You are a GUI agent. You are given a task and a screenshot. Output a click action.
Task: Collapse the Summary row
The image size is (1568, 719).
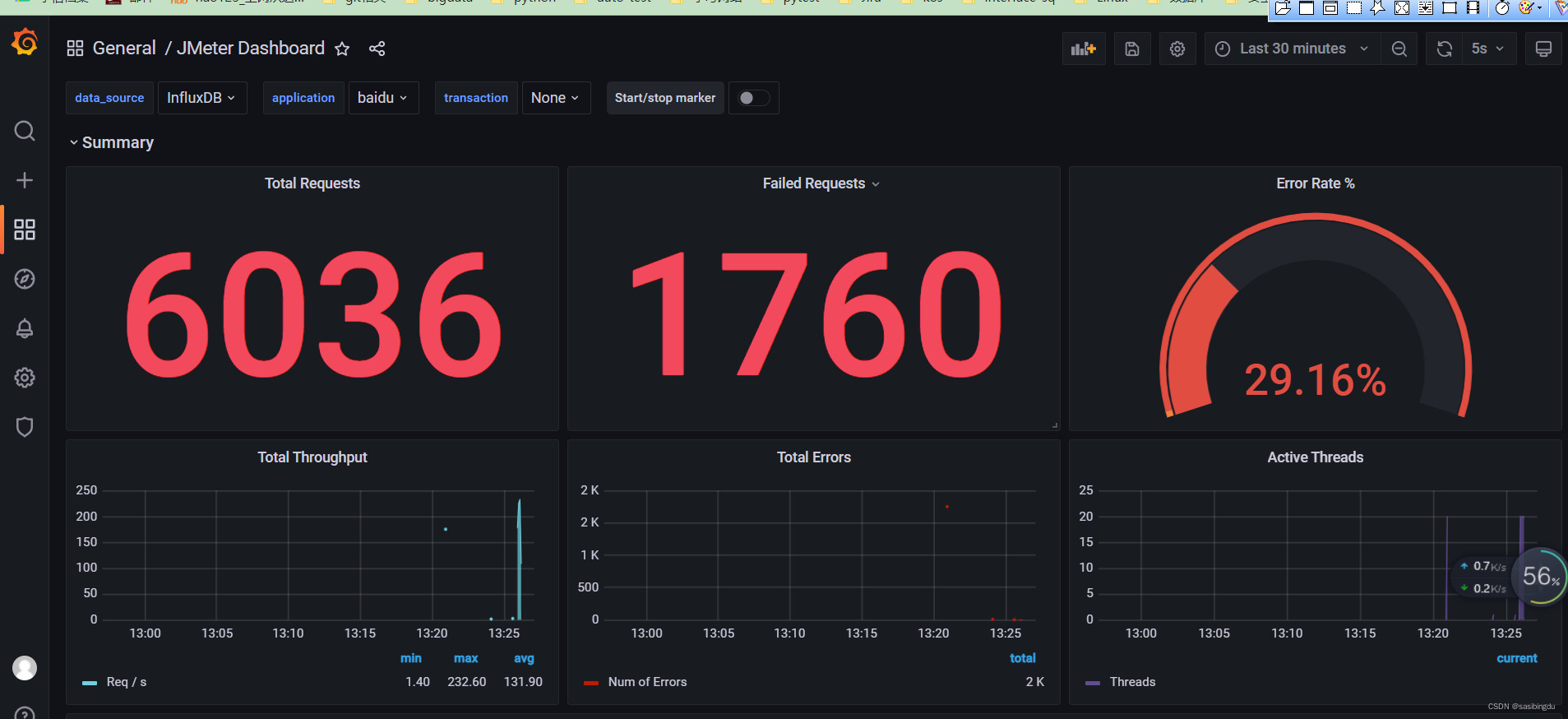[111, 143]
